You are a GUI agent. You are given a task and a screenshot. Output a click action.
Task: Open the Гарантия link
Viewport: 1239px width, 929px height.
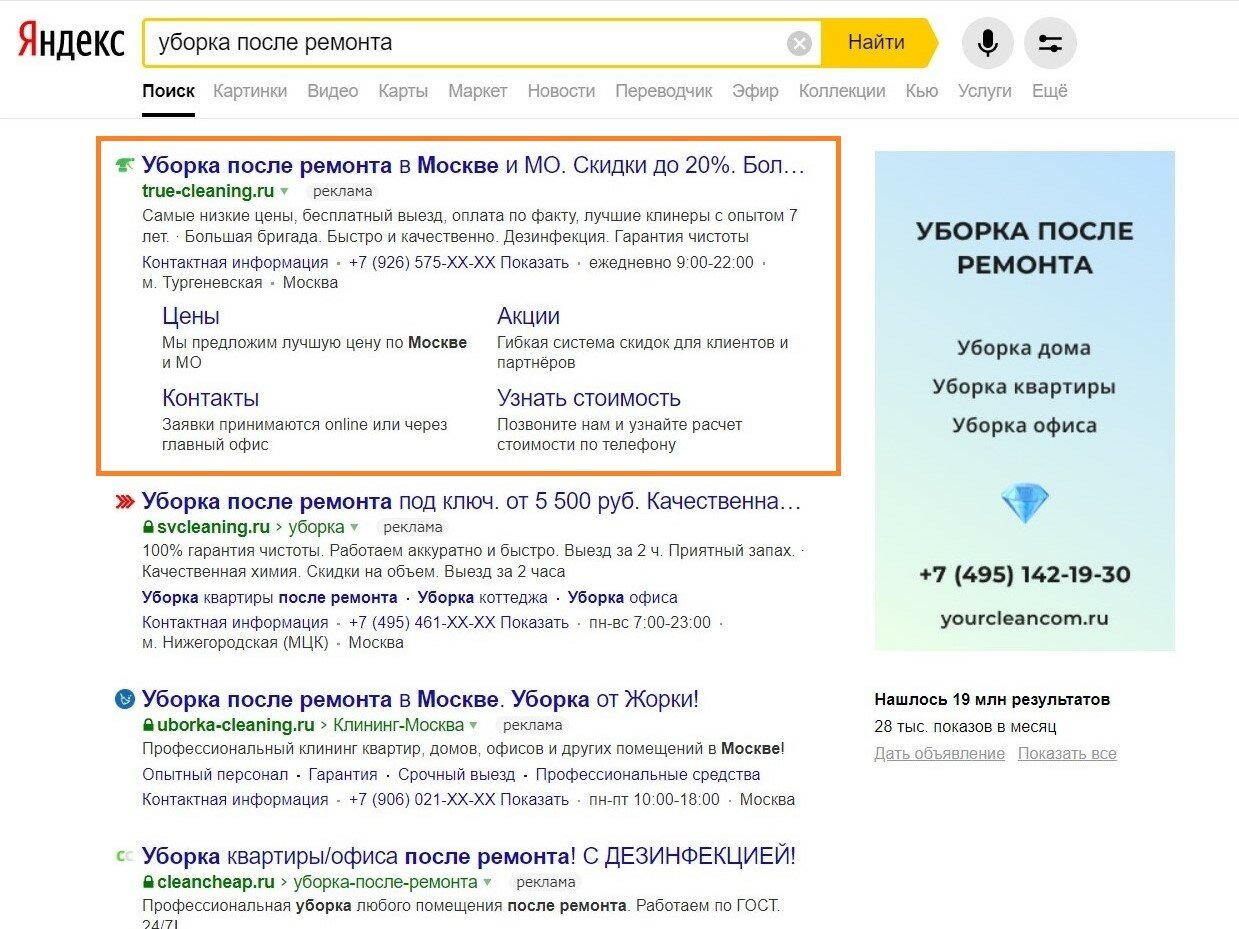343,775
